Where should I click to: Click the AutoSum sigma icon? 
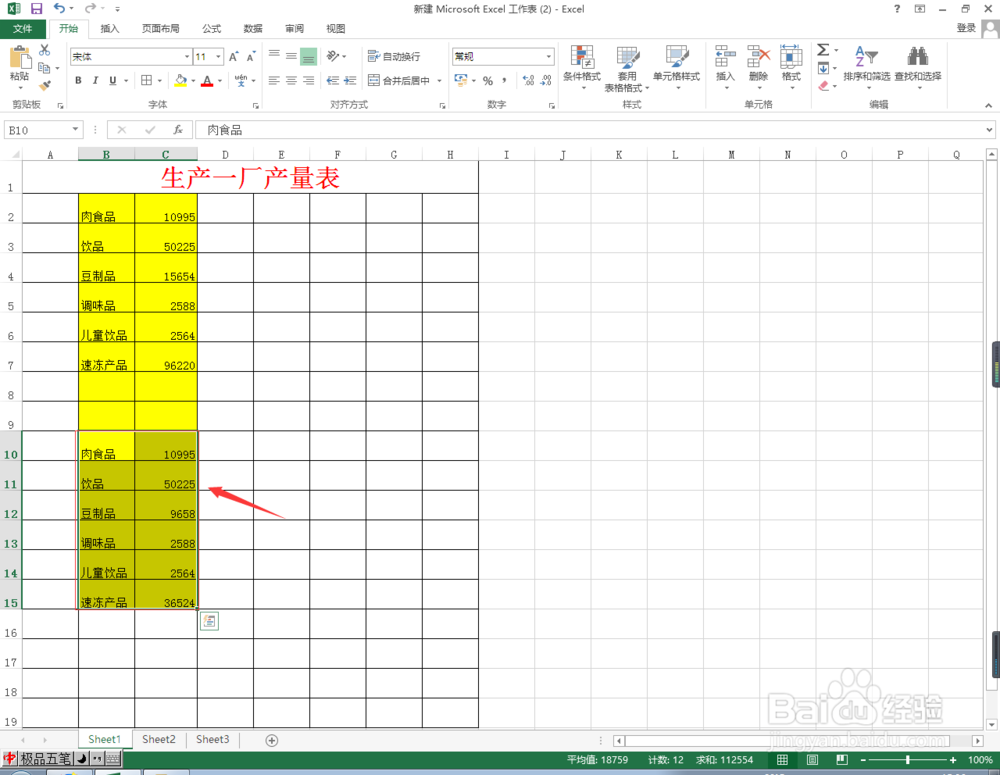click(823, 50)
